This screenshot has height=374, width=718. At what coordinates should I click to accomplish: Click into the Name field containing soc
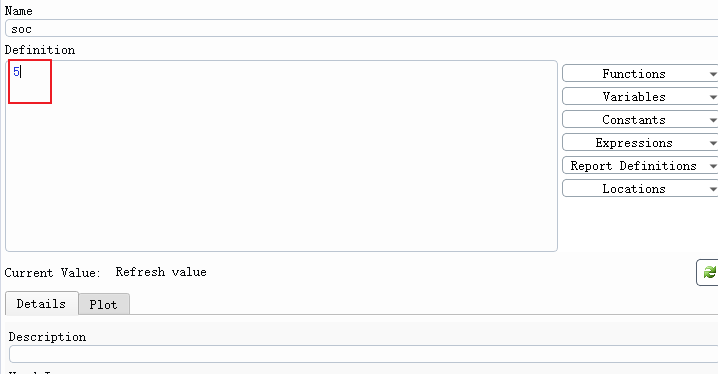[x=362, y=28]
